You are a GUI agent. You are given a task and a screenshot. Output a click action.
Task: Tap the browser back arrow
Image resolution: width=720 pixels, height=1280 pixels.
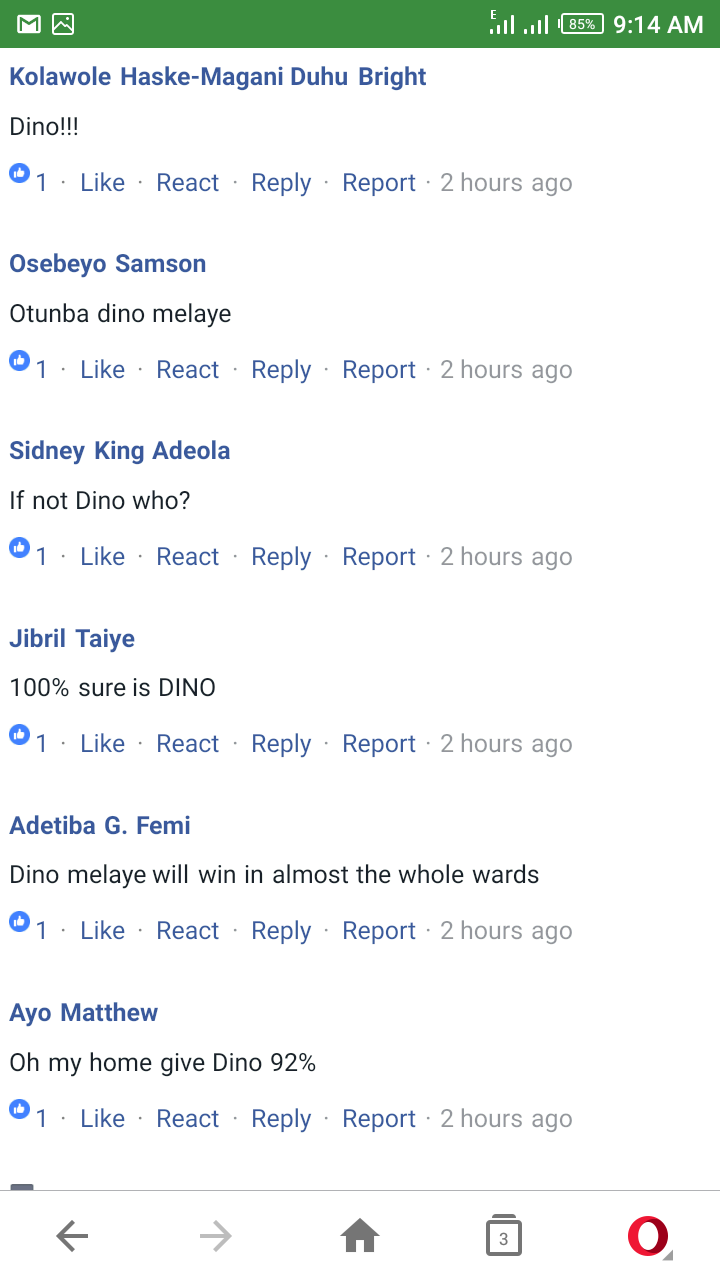click(x=72, y=1237)
